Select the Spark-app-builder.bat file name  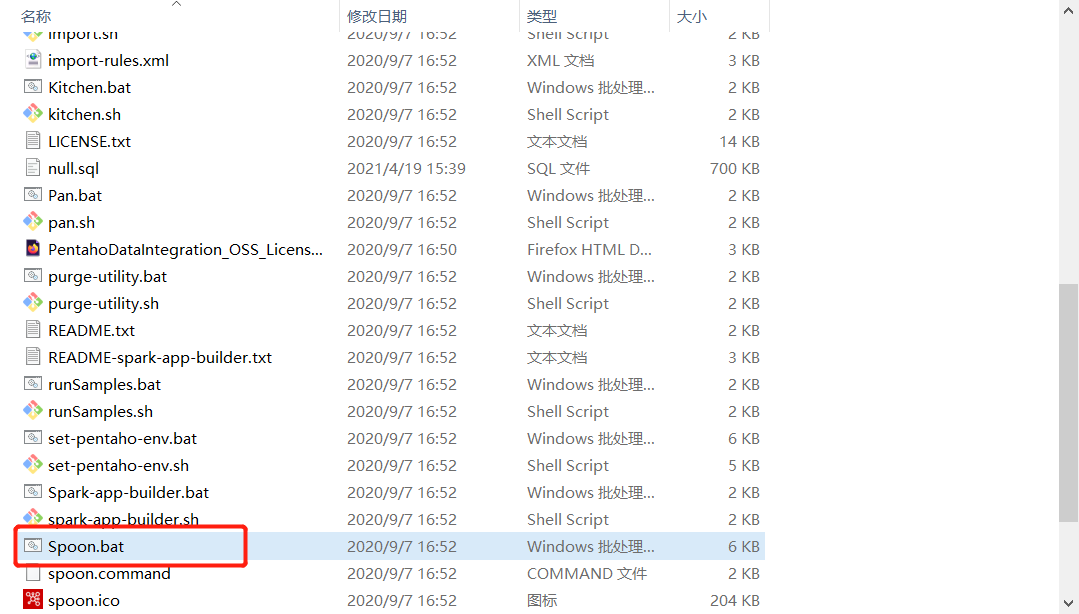point(129,493)
